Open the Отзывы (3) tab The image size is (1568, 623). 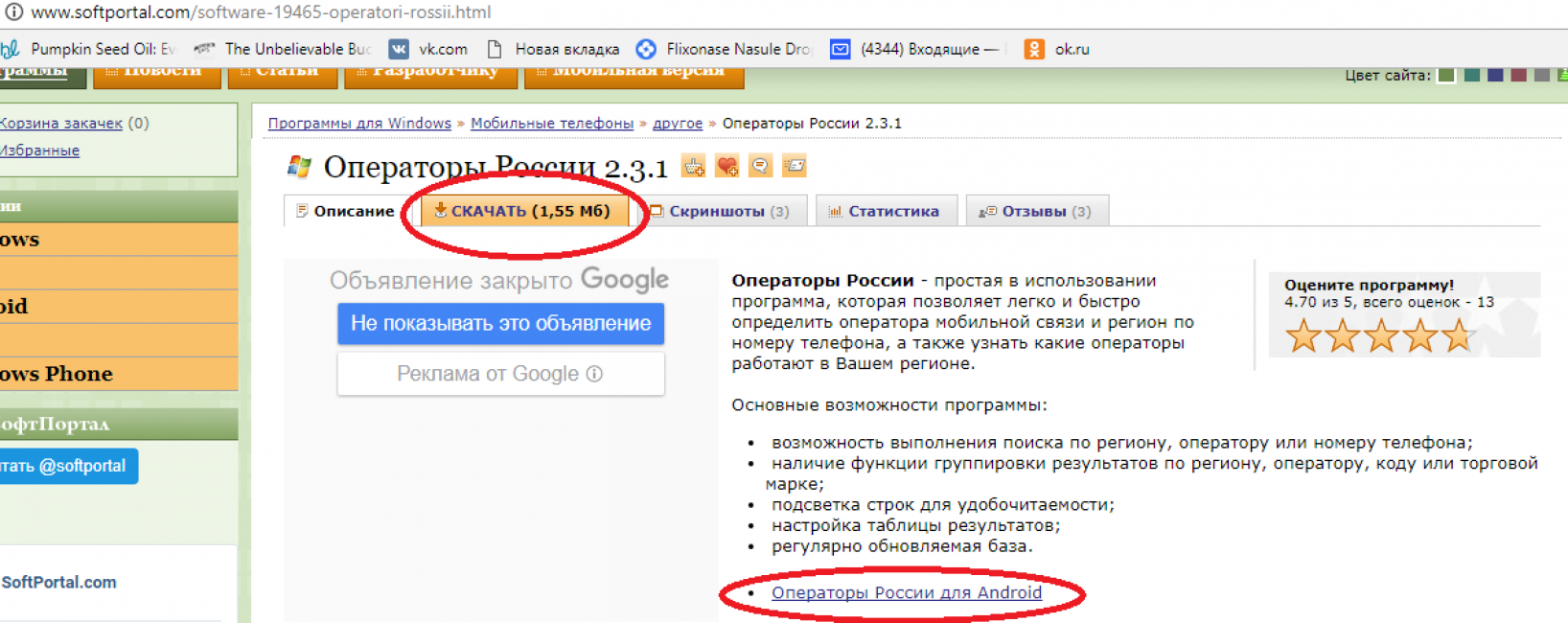(1035, 211)
